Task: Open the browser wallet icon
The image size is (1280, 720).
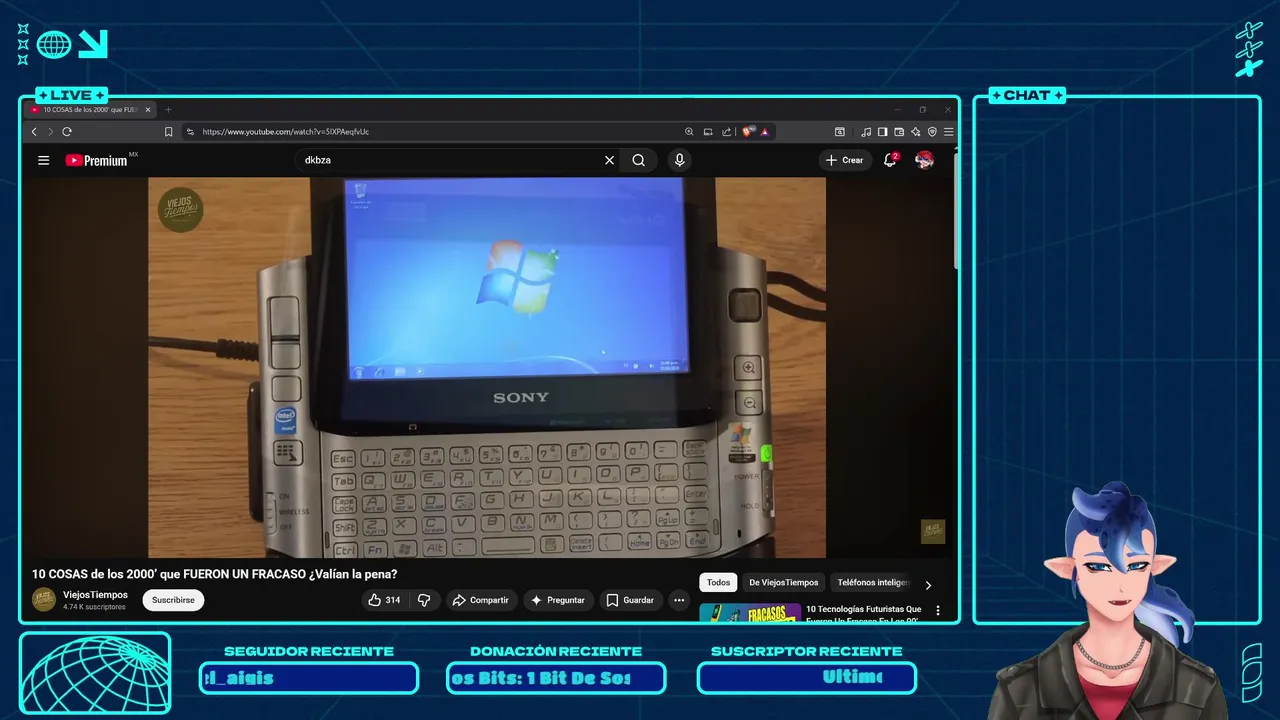Action: pyautogui.click(x=899, y=132)
